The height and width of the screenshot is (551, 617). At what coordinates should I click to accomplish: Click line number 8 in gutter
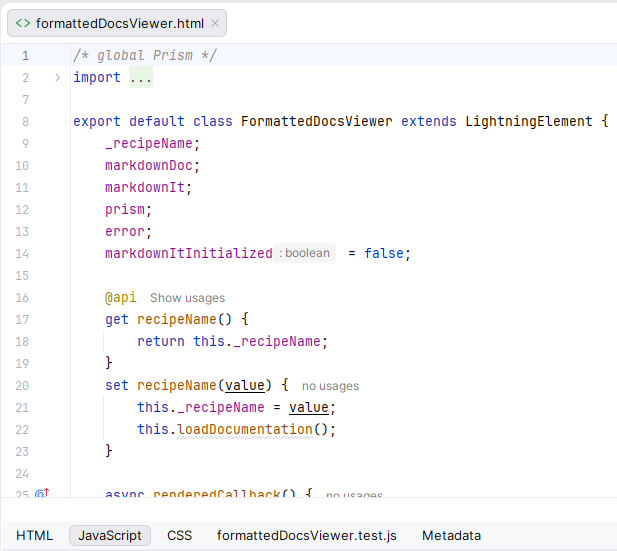click(25, 121)
